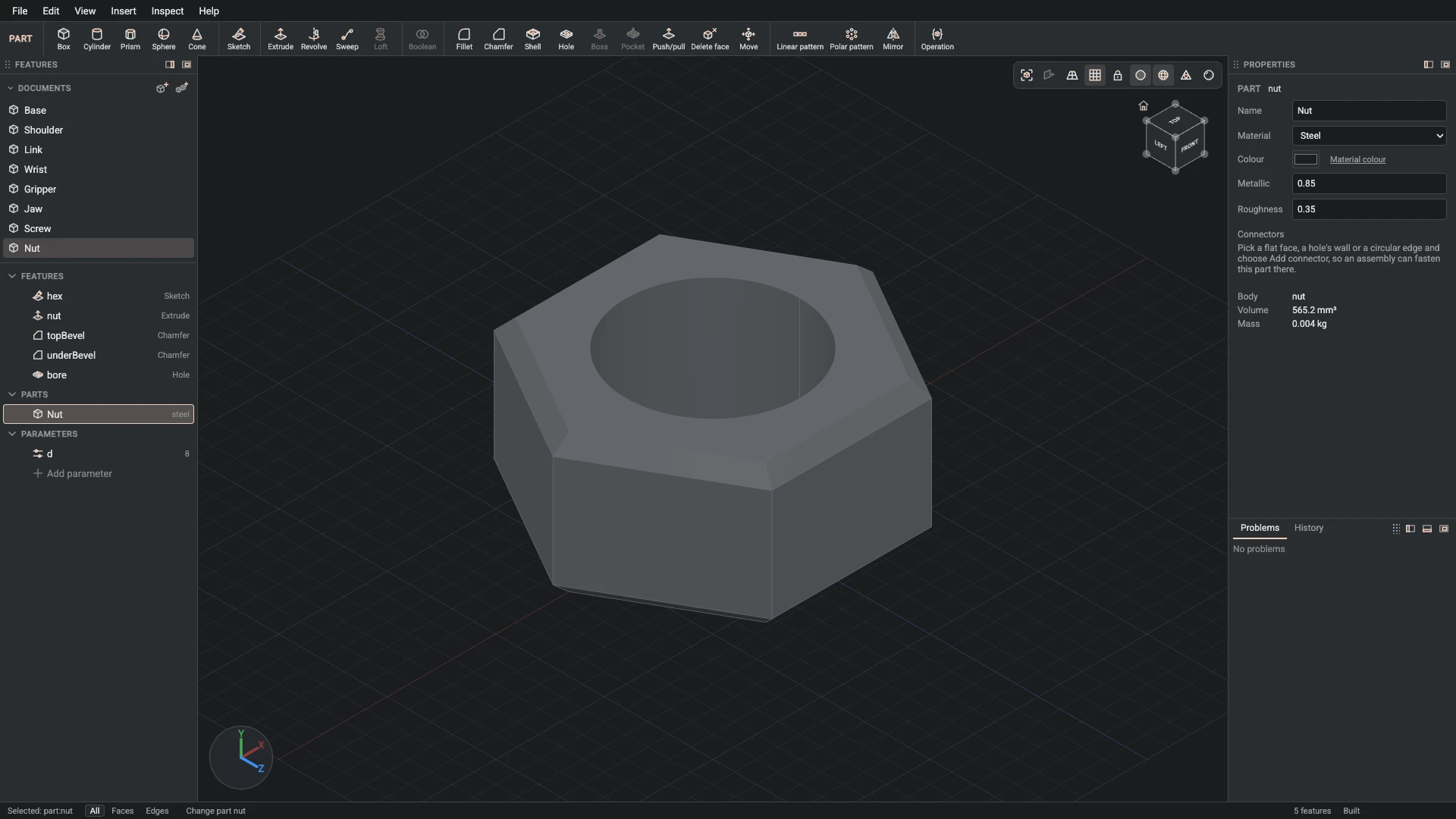Choose the Sweep tool
Viewport: 1456px width, 819px height.
[347, 39]
